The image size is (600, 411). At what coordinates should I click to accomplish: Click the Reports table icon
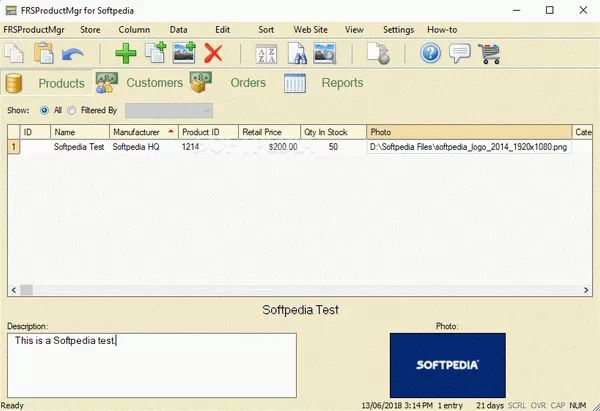tap(295, 83)
